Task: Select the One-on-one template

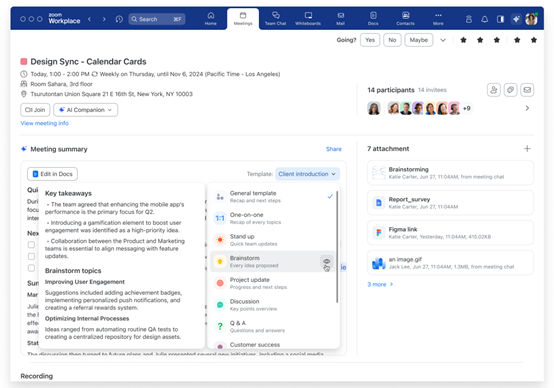Action: [272, 218]
